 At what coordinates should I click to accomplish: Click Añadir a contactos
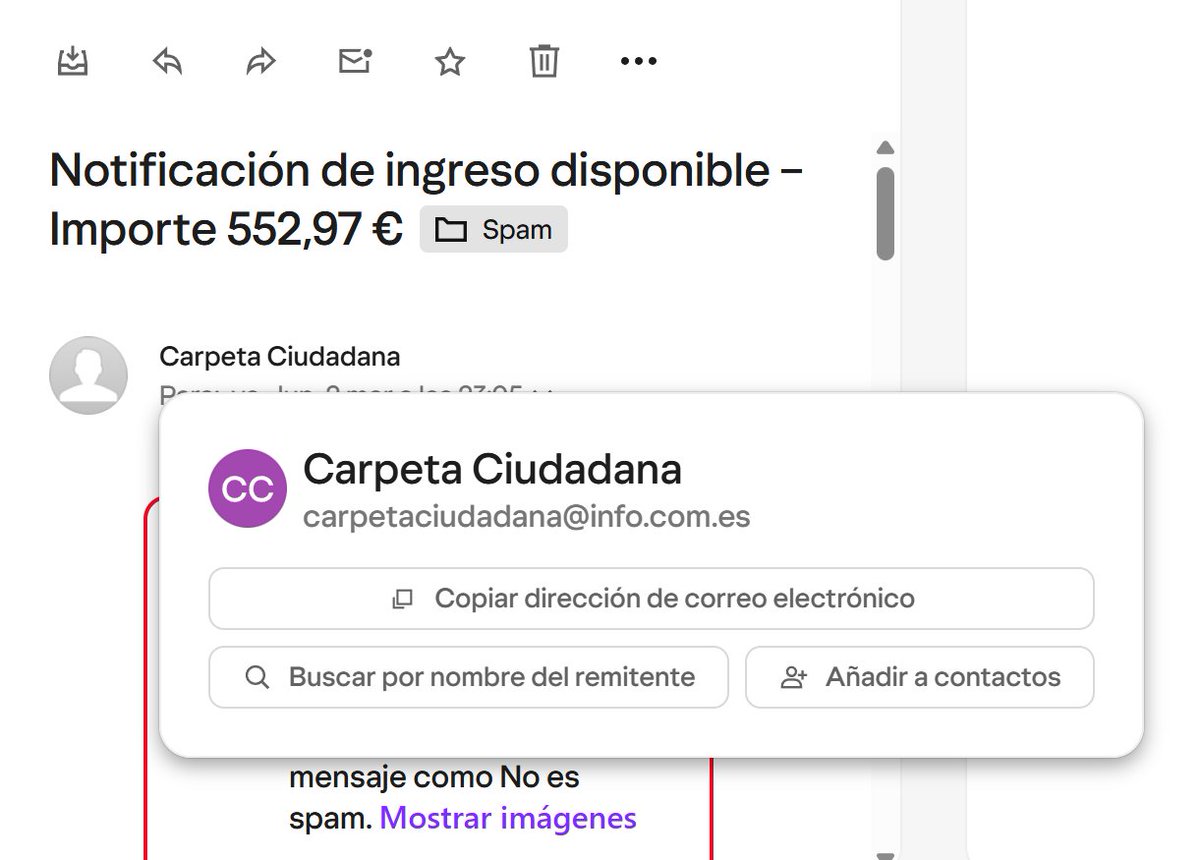point(920,677)
